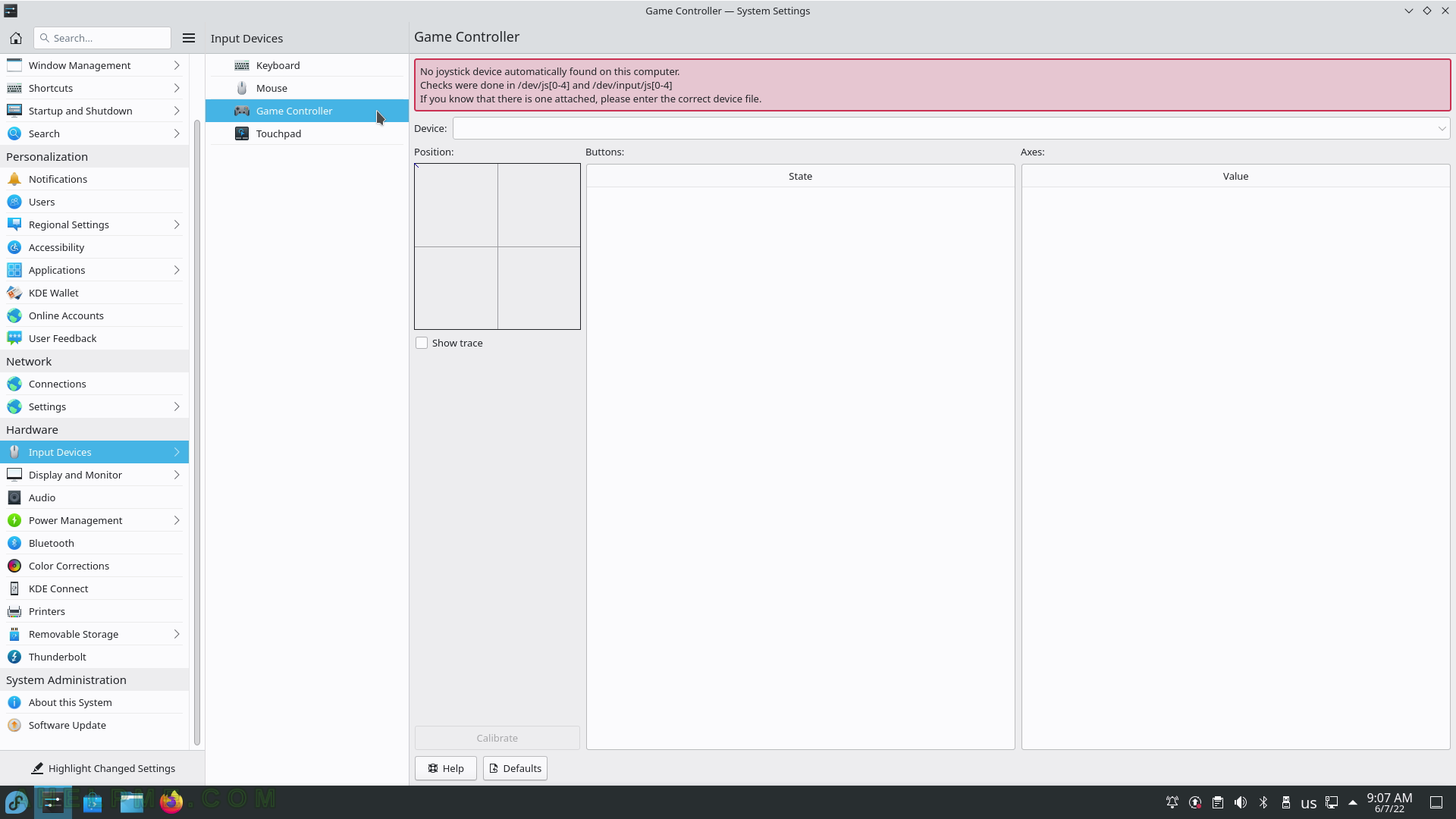Expand the Applications category
Screen dimensions: 1456x819
pyautogui.click(x=94, y=270)
